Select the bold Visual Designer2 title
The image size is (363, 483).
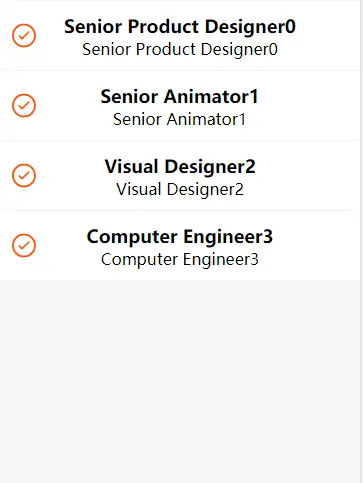[x=180, y=167]
